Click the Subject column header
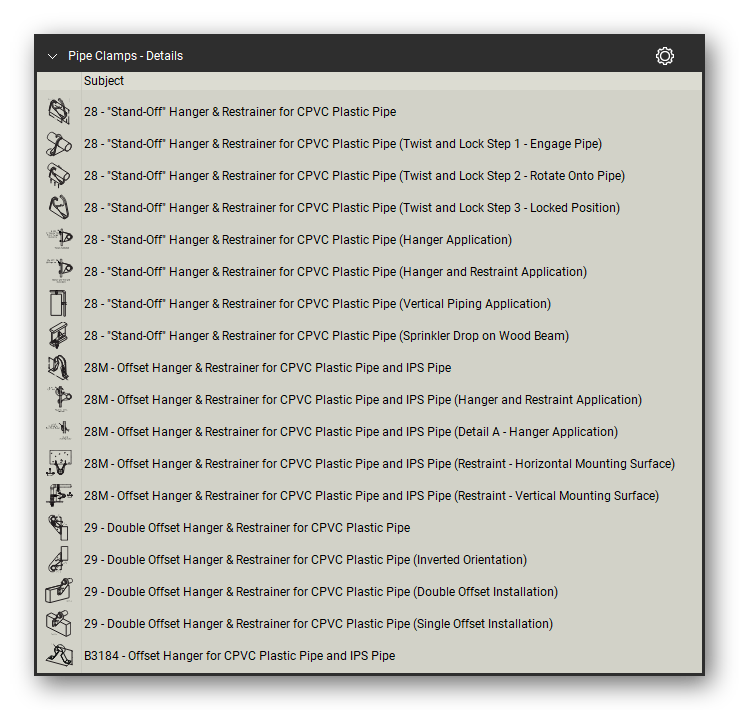The image size is (739, 710). (104, 81)
